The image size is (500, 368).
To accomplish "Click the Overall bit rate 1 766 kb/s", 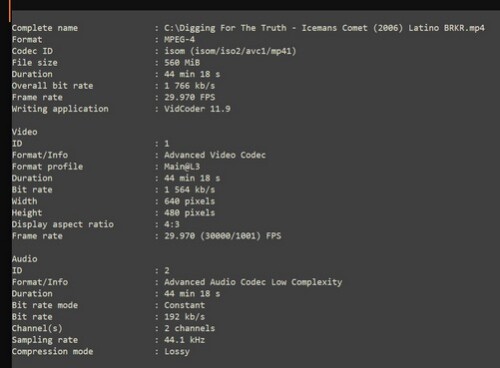I will click(189, 86).
